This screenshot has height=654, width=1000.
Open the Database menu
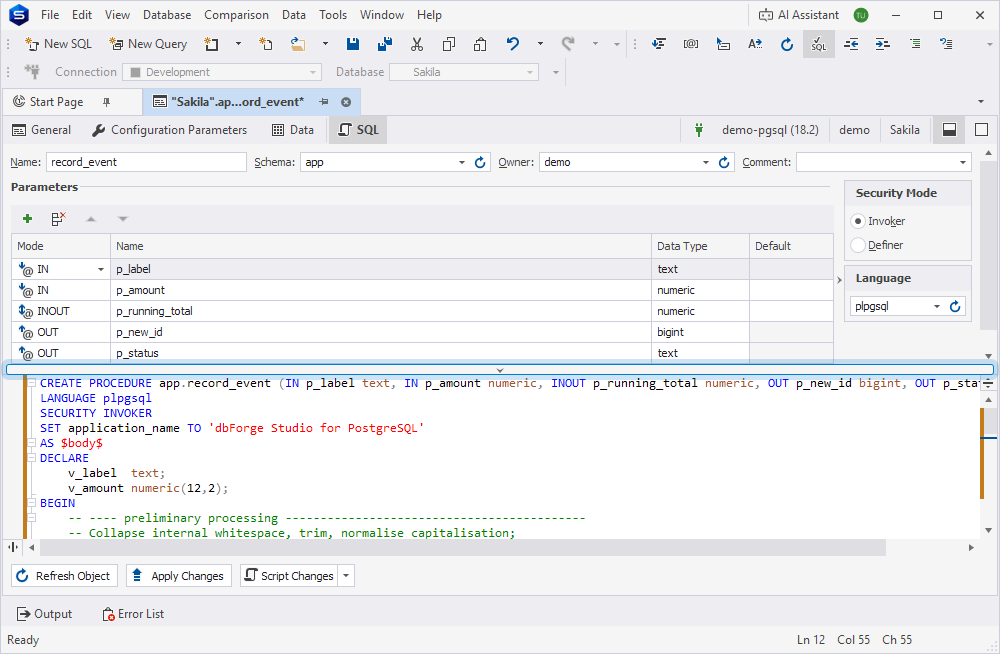pyautogui.click(x=167, y=15)
